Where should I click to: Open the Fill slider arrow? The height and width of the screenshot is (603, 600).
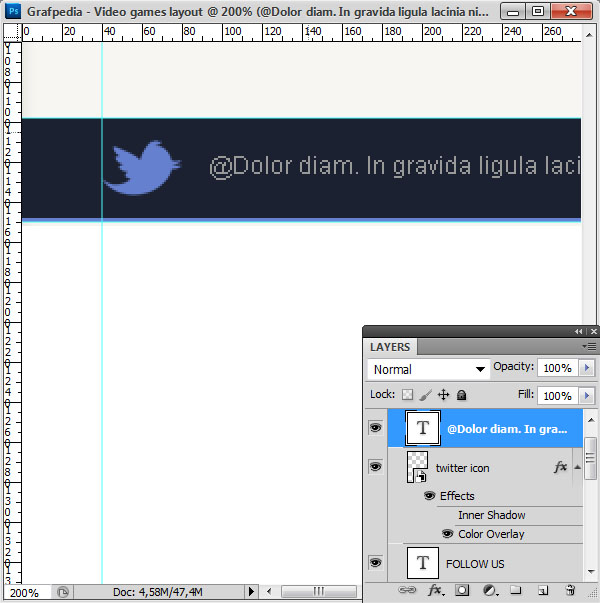point(587,395)
